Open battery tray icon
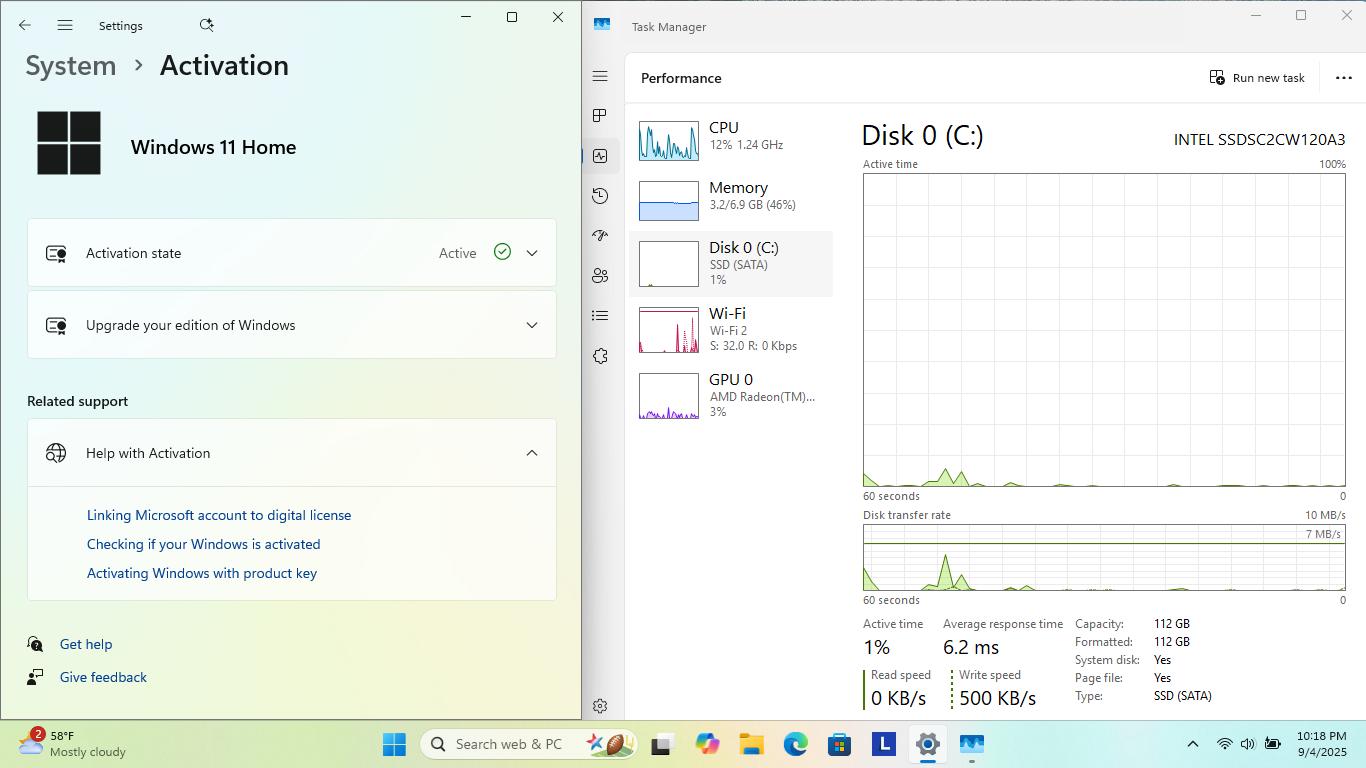The width and height of the screenshot is (1366, 768). coord(1272,744)
